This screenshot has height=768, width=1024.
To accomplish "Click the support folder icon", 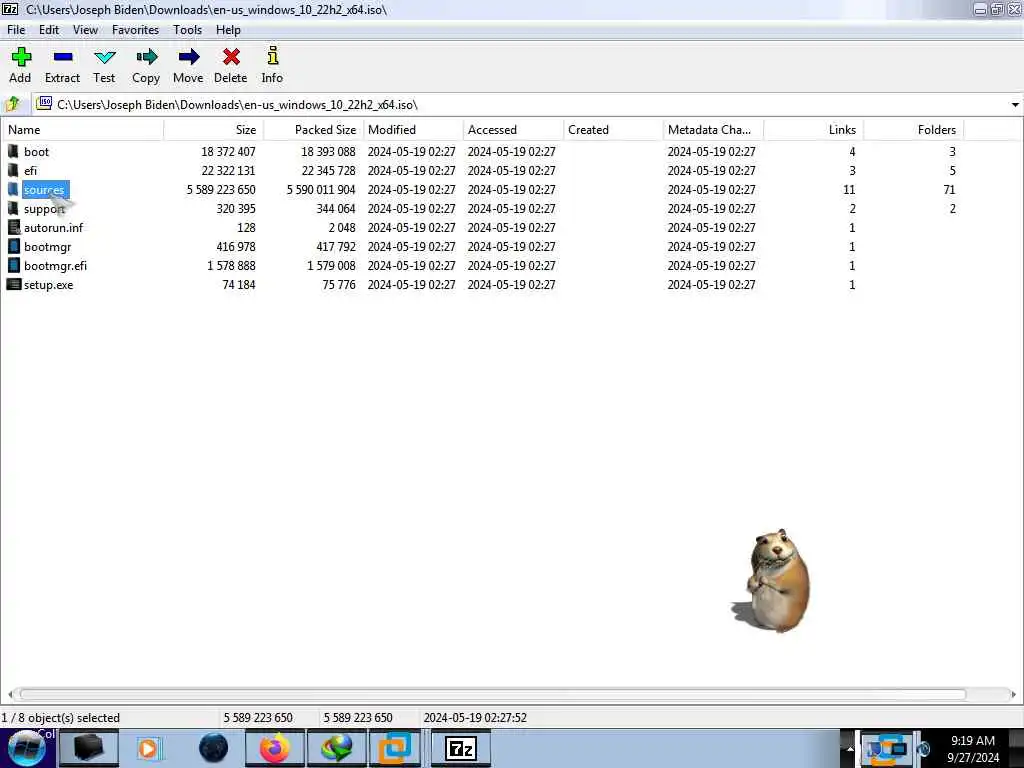I will click(13, 208).
